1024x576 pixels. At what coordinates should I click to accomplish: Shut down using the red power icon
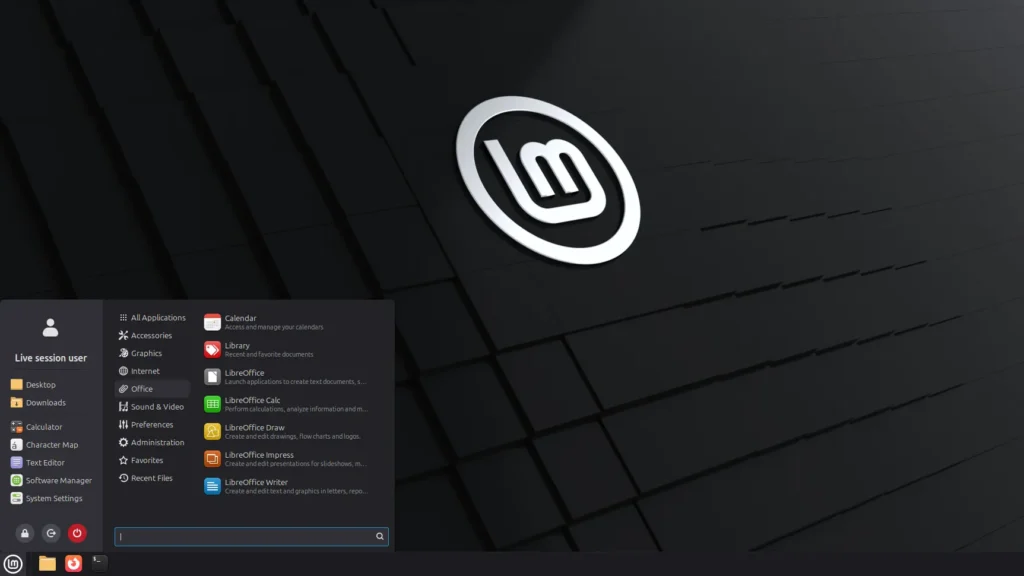coord(77,533)
